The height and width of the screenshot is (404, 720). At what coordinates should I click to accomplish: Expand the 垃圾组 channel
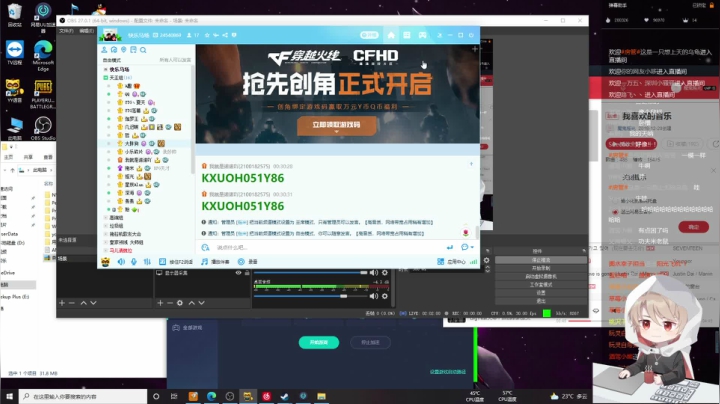(106, 226)
